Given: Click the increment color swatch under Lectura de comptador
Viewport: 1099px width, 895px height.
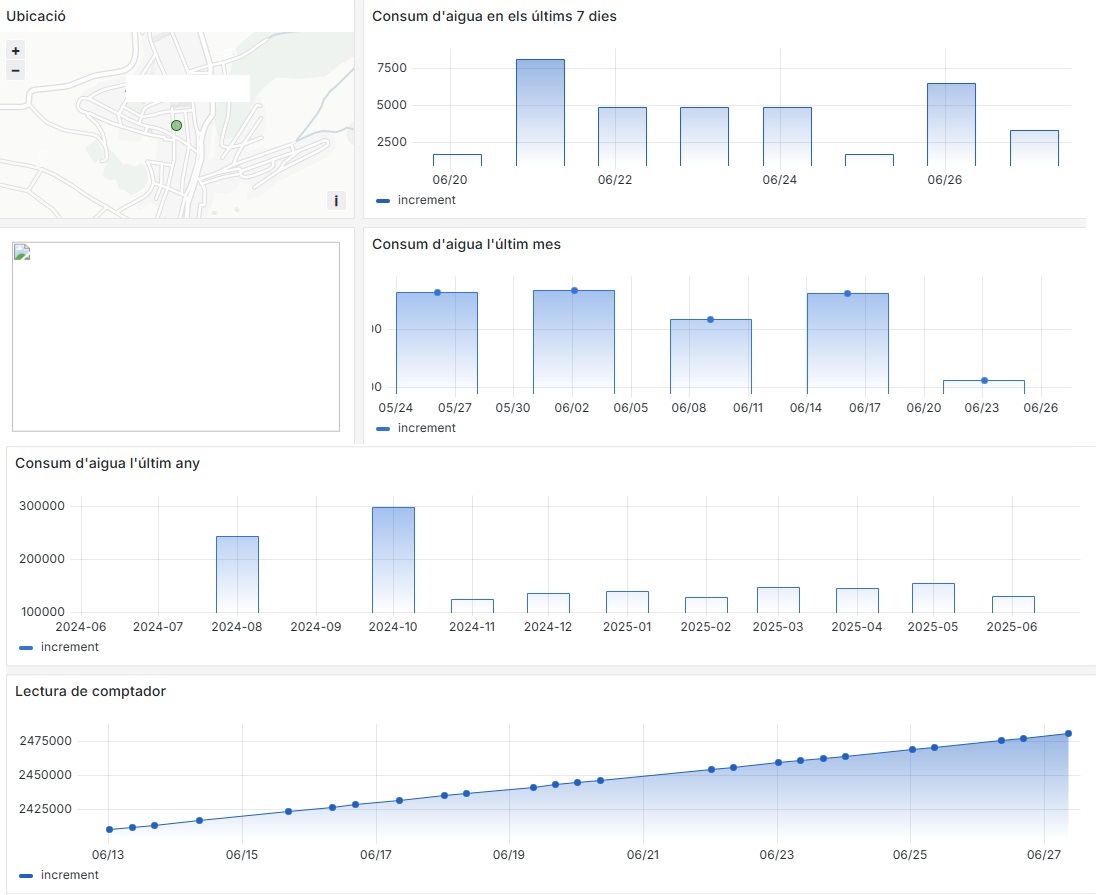Looking at the screenshot, I should (x=26, y=875).
